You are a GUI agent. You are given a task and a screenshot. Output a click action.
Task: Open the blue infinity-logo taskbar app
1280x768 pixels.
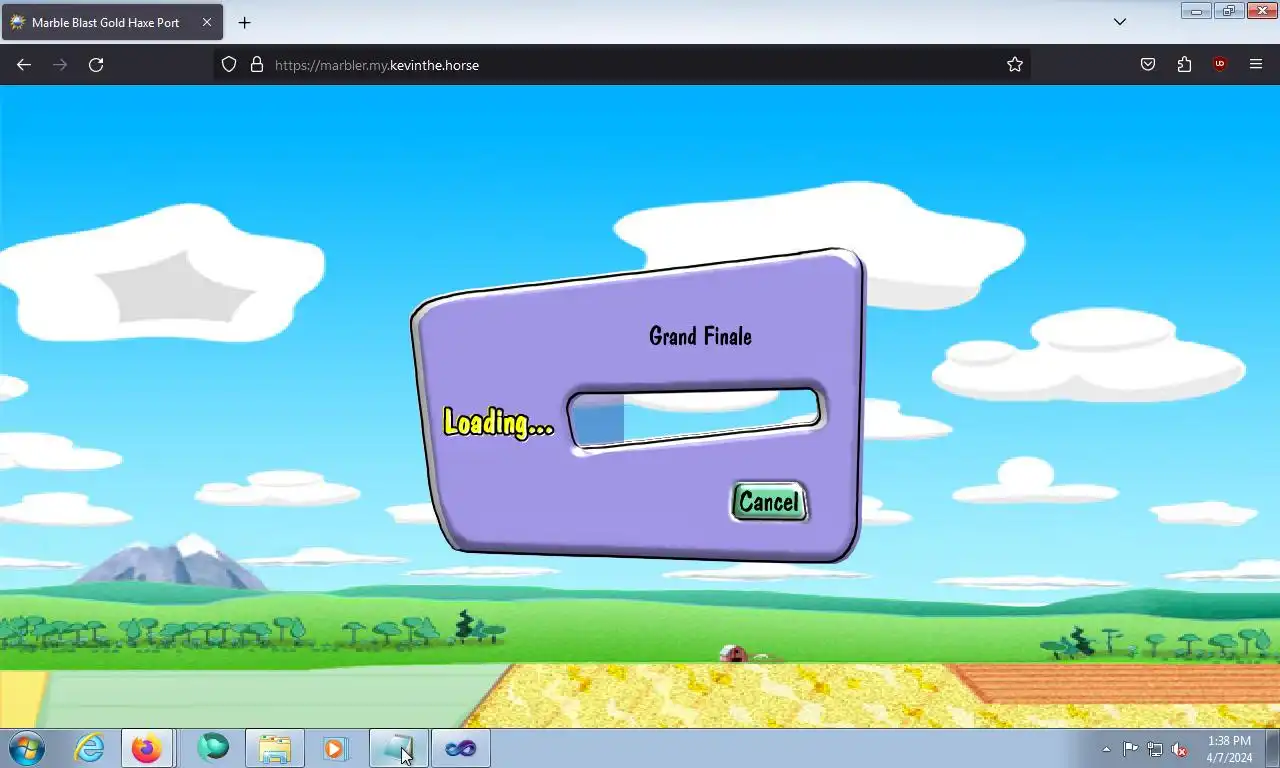coord(461,748)
